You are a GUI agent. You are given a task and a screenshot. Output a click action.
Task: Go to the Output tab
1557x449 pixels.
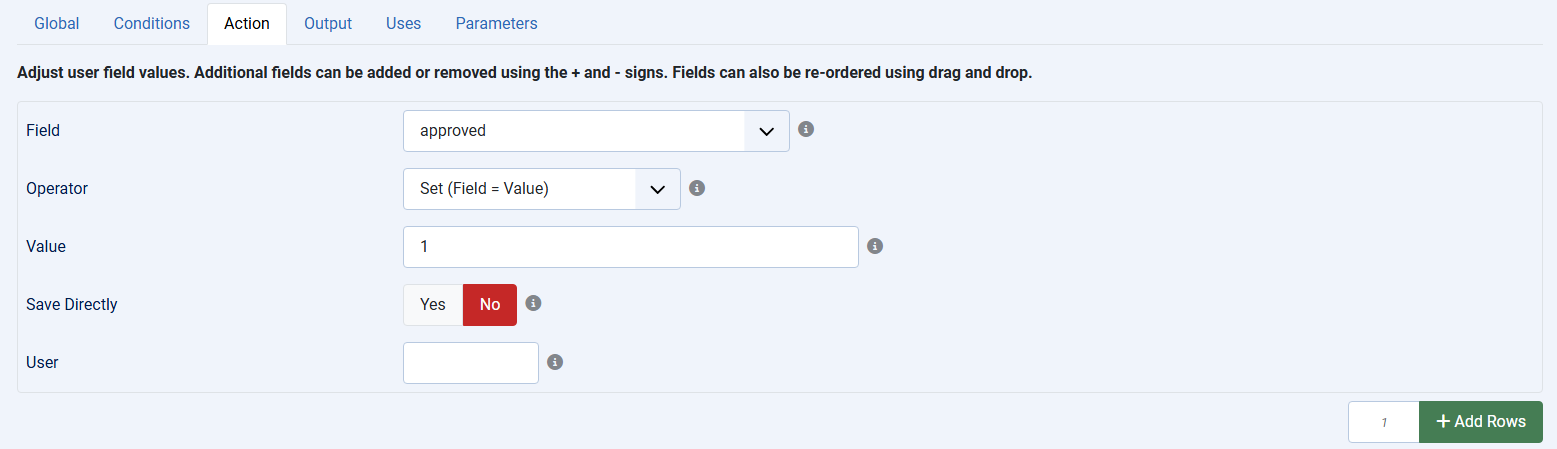328,23
